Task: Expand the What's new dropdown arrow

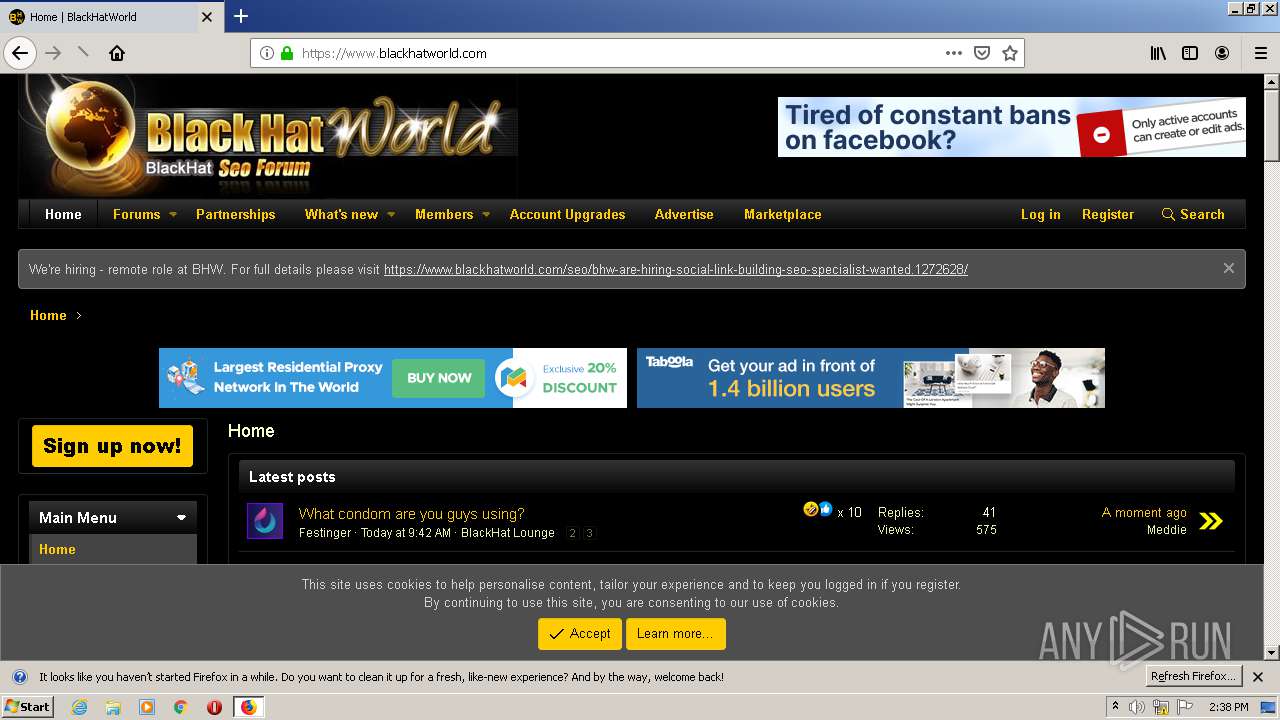Action: click(x=391, y=214)
